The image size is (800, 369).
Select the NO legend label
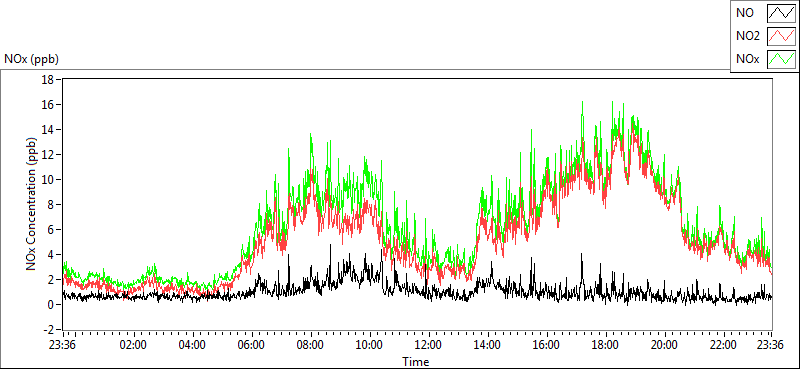click(744, 13)
